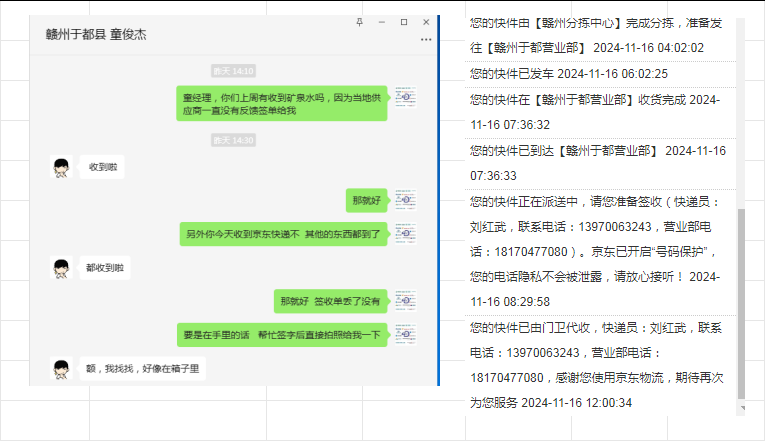This screenshot has width=765, height=441.
Task: Select the 额，我找找，好像在箱子里 message
Action: click(x=142, y=368)
